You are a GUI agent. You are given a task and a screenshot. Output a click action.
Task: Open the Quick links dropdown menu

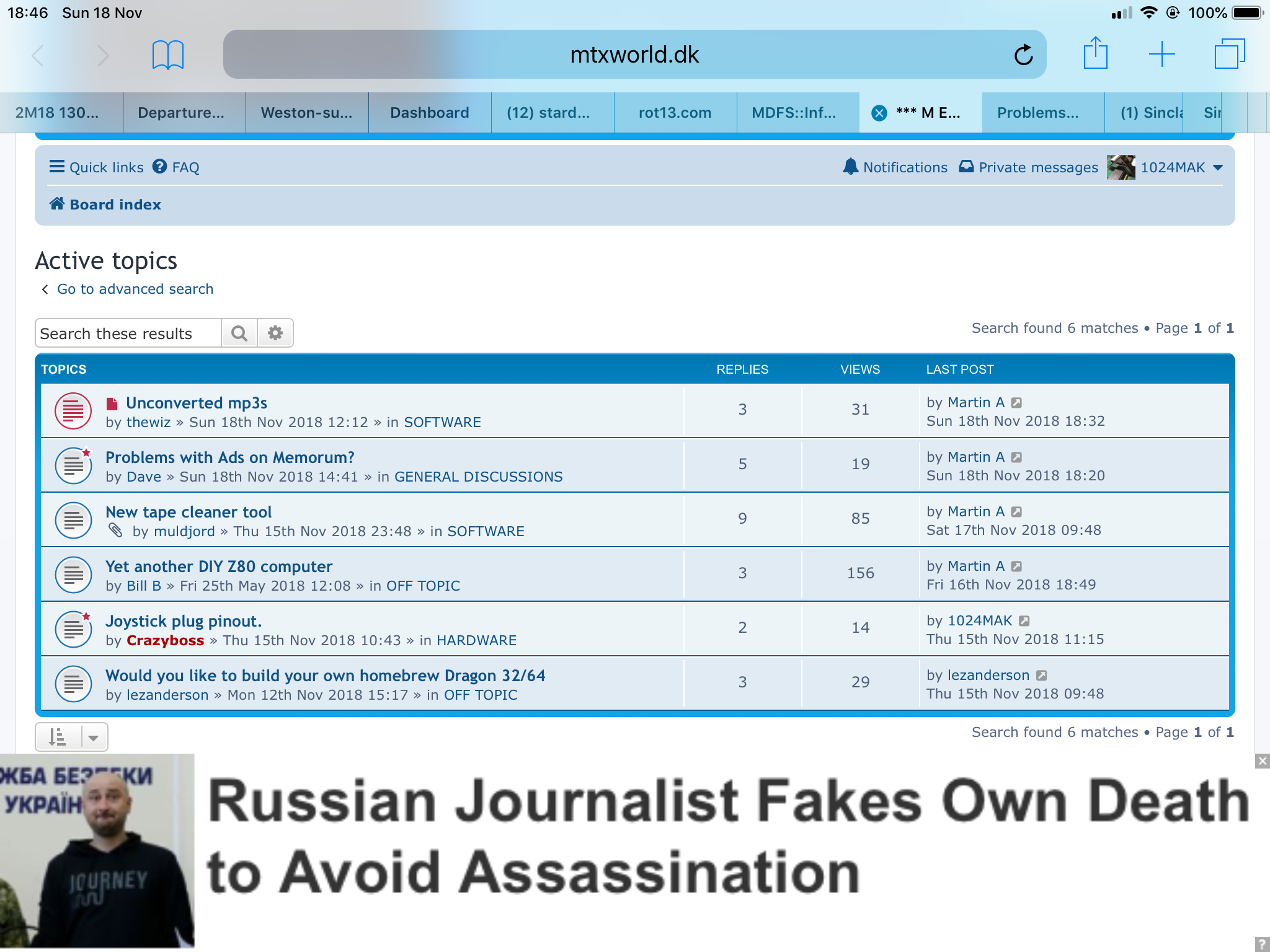tap(96, 167)
